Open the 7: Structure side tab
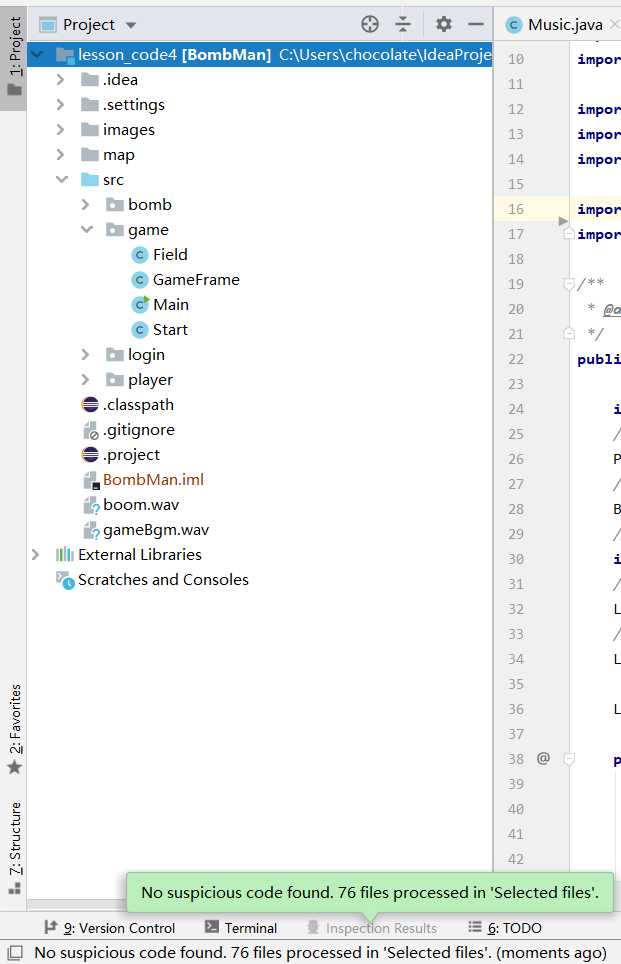This screenshot has height=964, width=621. [x=14, y=848]
